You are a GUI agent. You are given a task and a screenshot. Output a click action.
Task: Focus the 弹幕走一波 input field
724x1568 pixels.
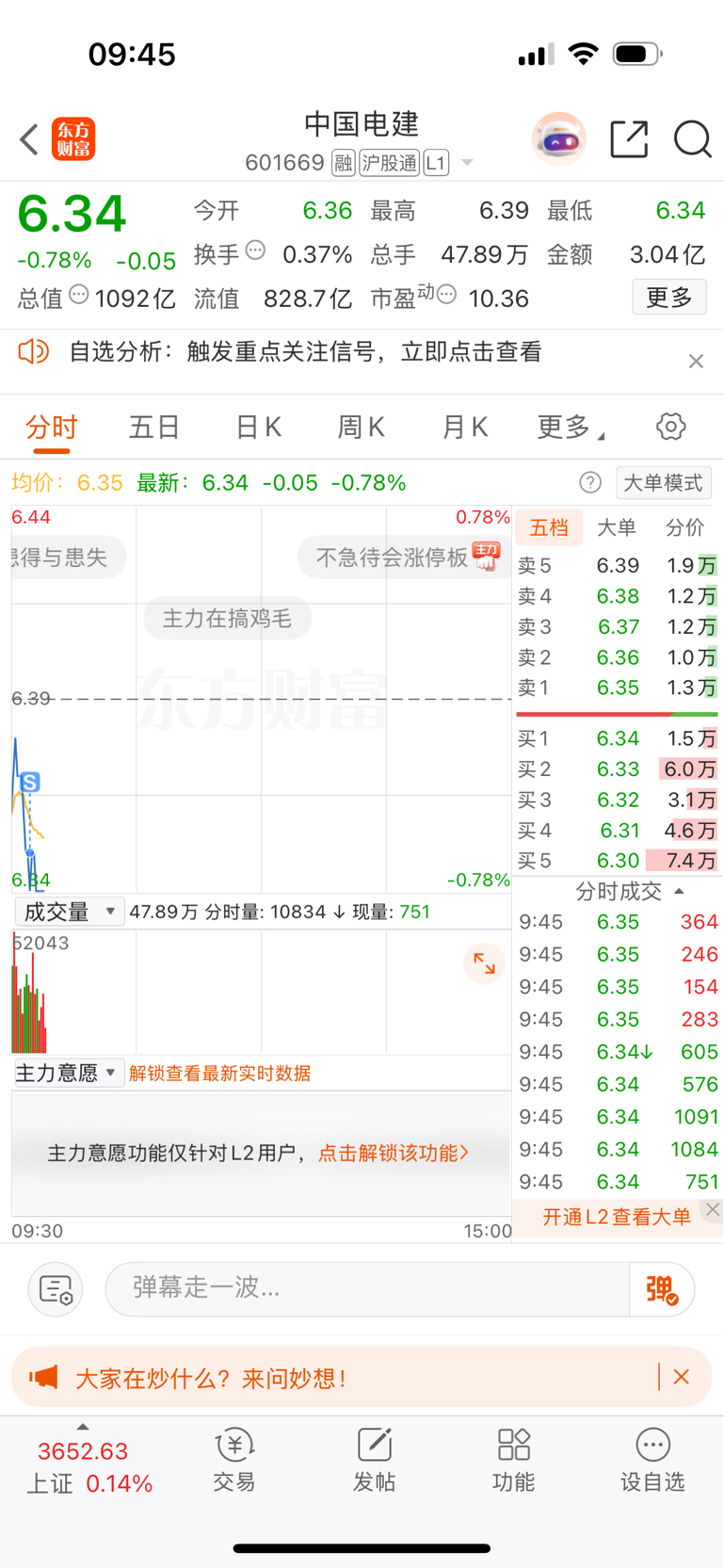point(367,1288)
